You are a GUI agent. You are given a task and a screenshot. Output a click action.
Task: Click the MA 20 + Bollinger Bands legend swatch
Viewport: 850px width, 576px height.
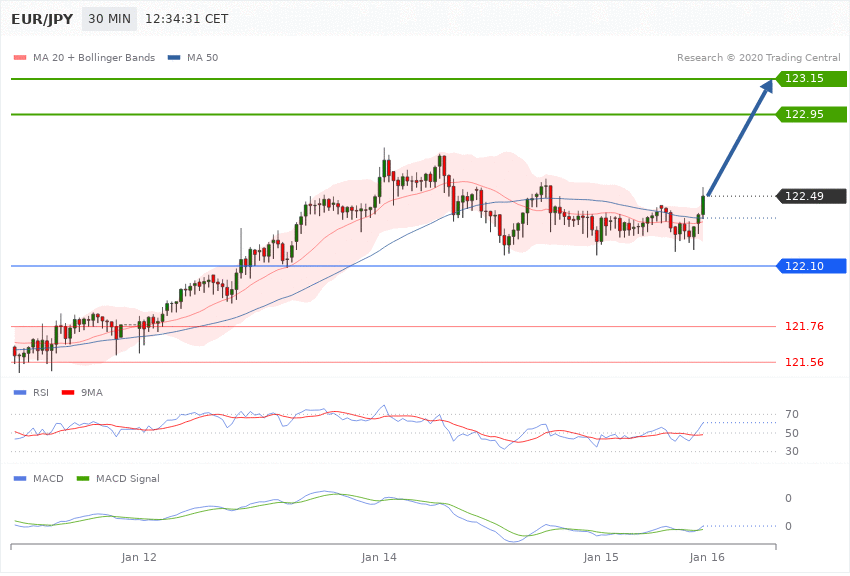[x=20, y=57]
